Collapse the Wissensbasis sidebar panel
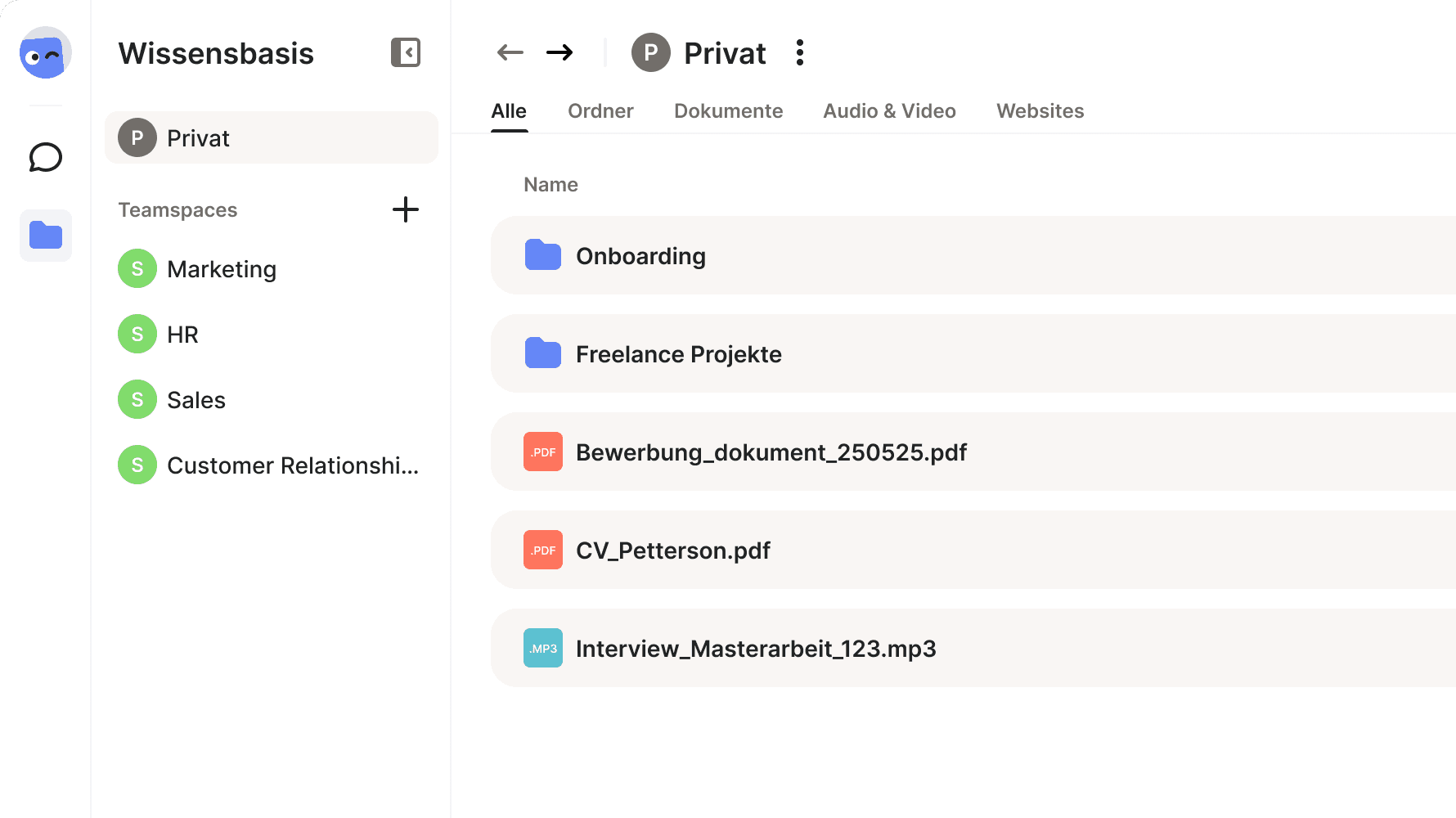The image size is (1456, 818). pyautogui.click(x=406, y=52)
